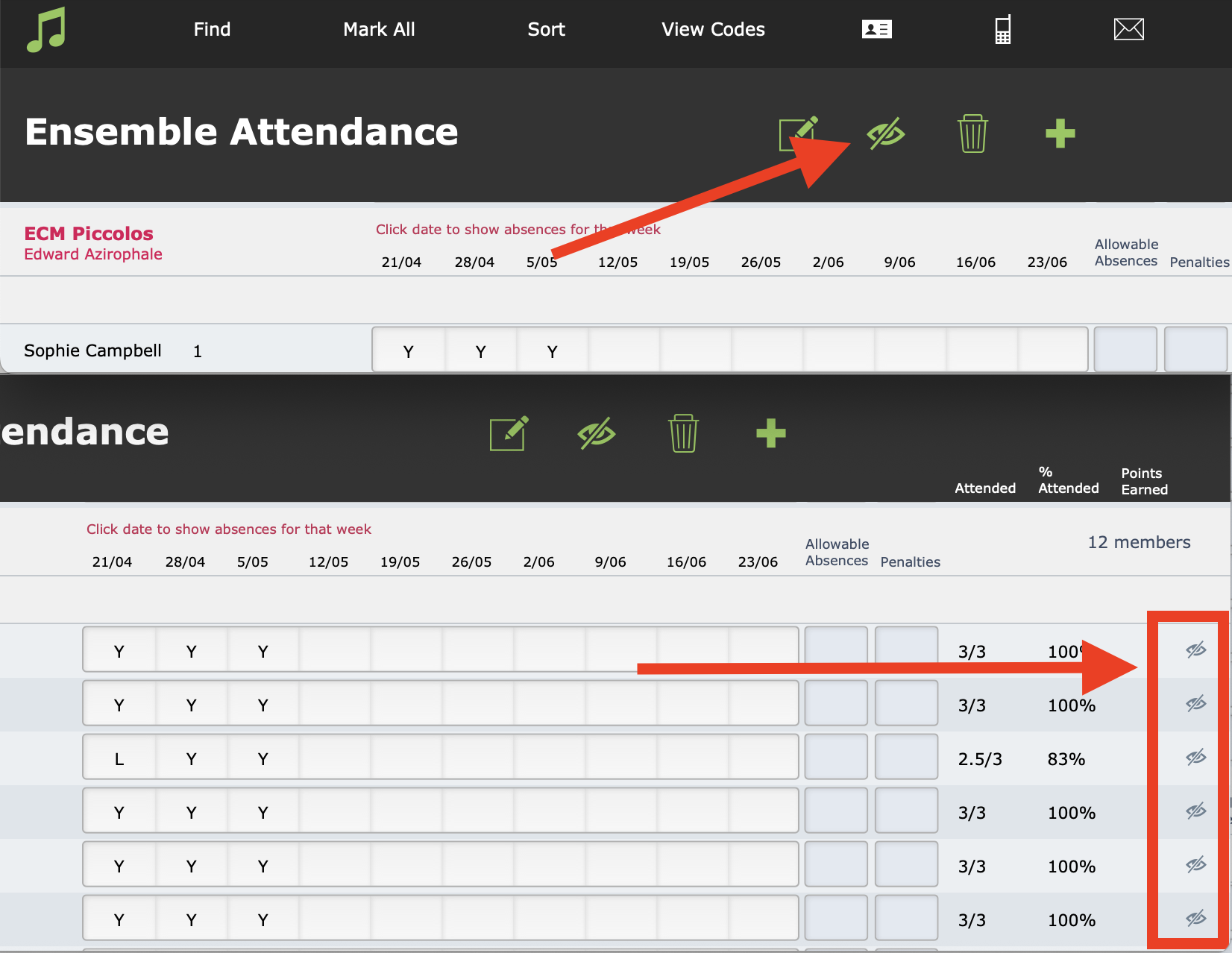The width and height of the screenshot is (1232, 953).
Task: Toggle the hidden-eye icon in upper header
Action: (886, 134)
